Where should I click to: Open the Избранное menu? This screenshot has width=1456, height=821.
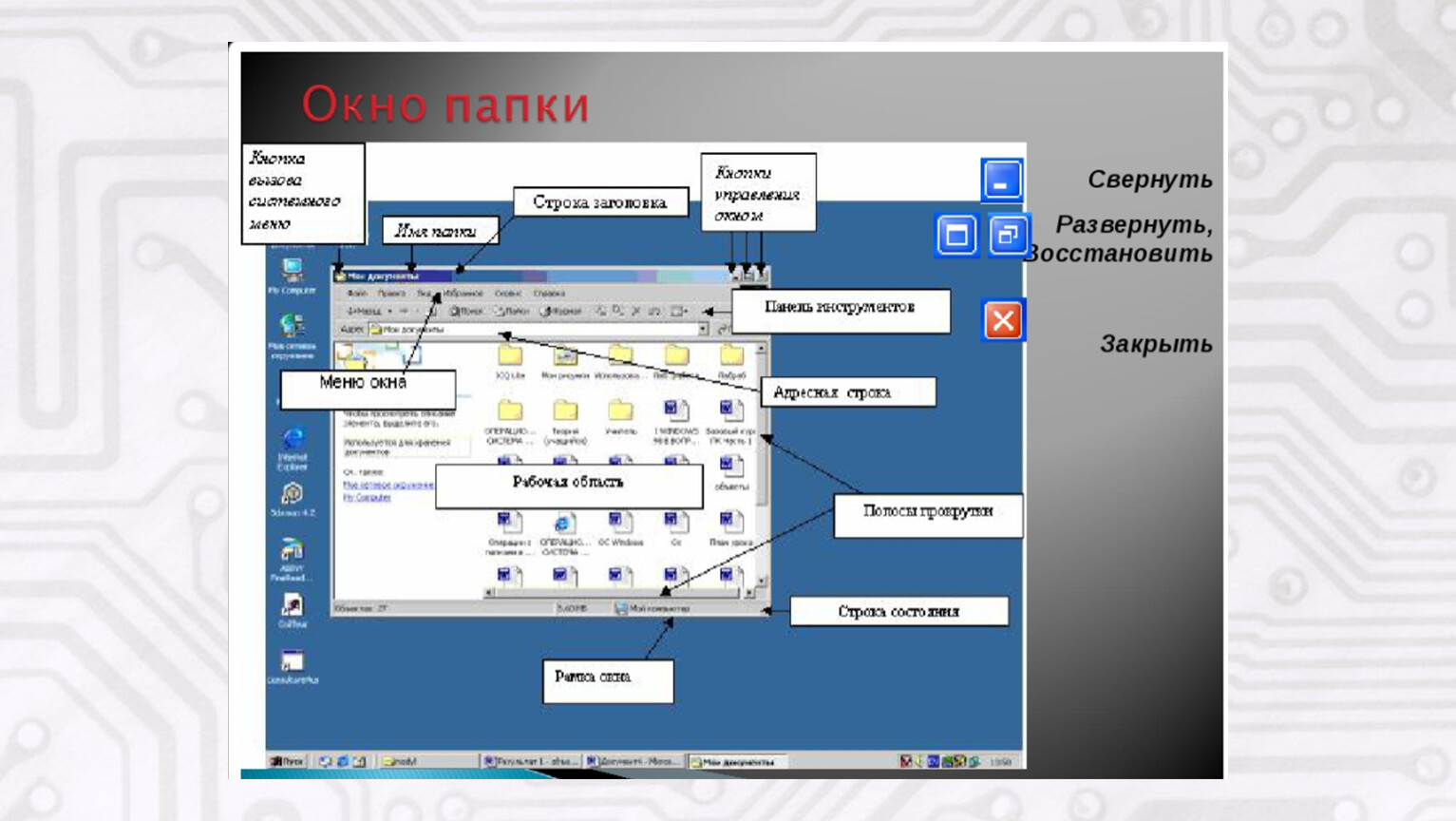[x=463, y=294]
